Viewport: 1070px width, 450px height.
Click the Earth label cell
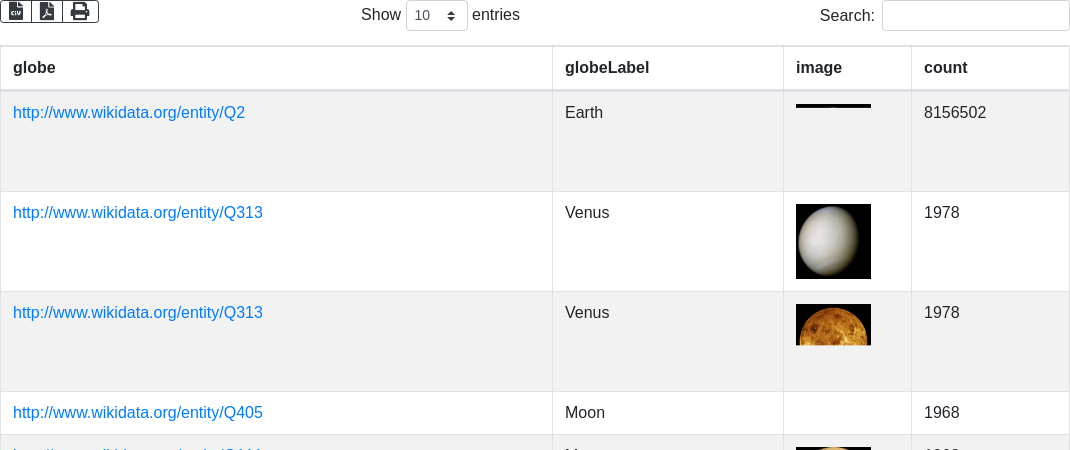click(x=584, y=113)
